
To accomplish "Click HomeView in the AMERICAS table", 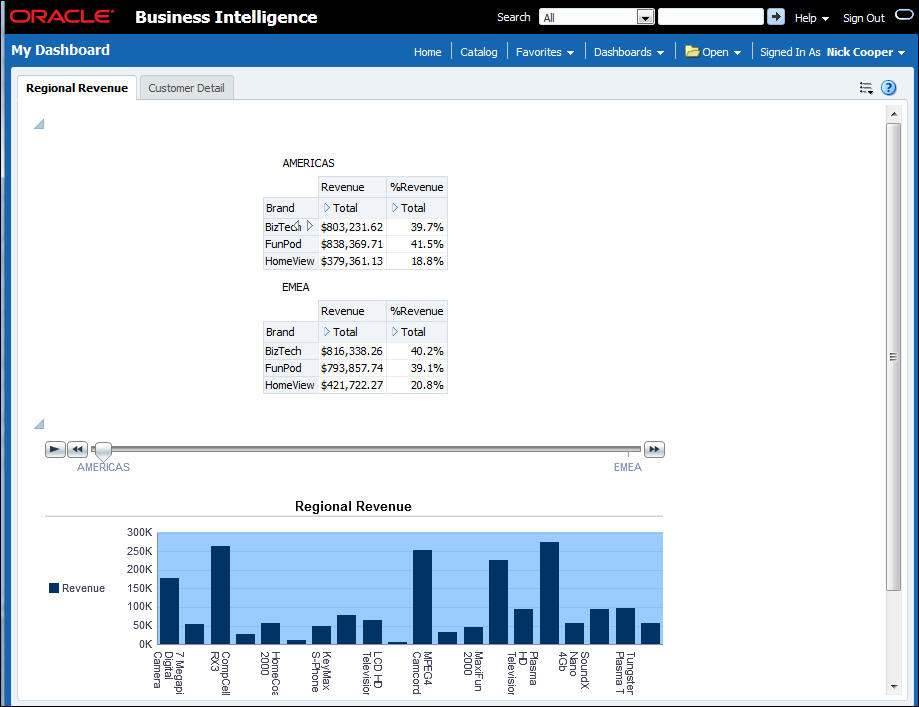I will click(290, 261).
